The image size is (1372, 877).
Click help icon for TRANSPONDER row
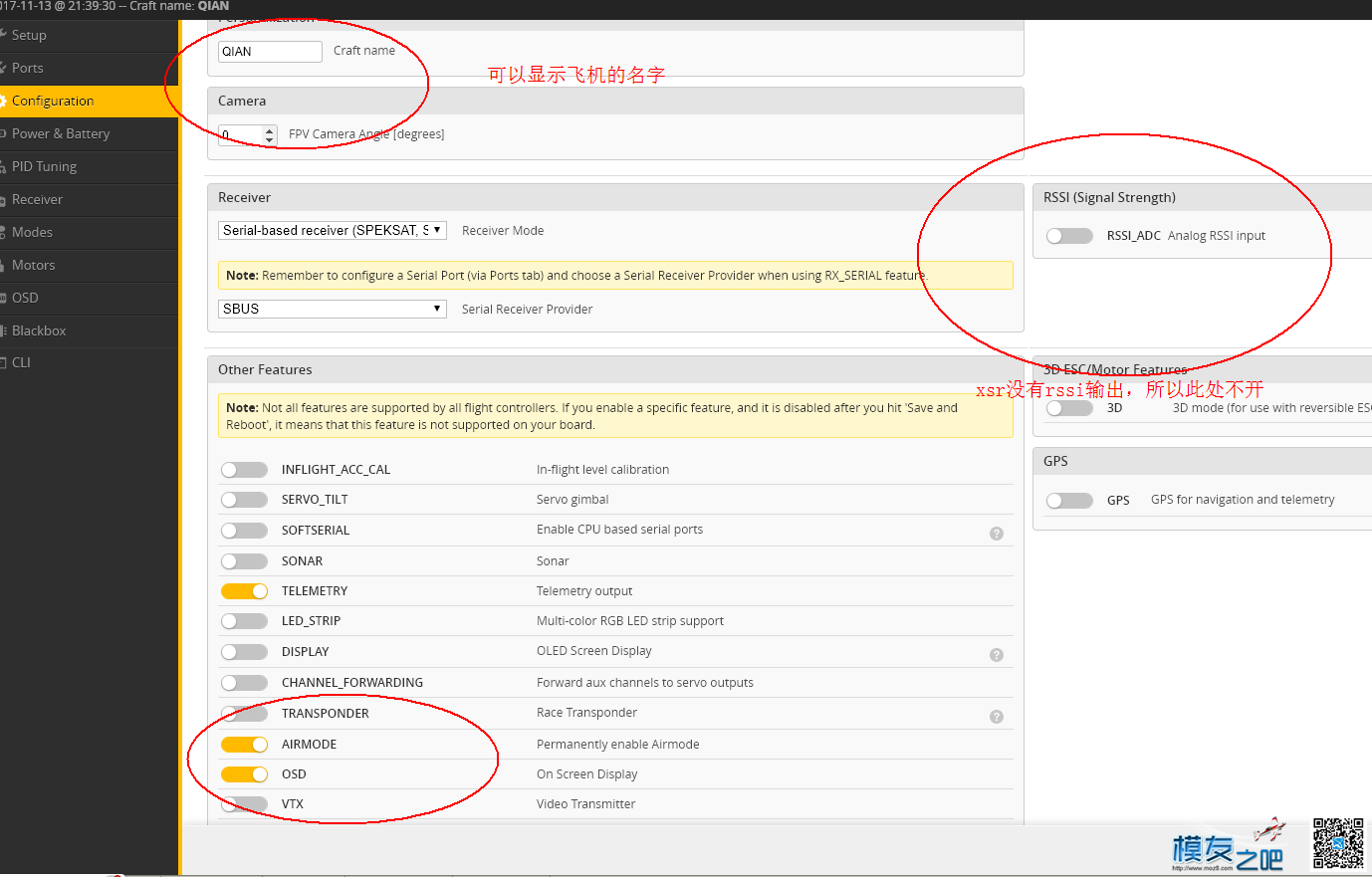(x=997, y=717)
